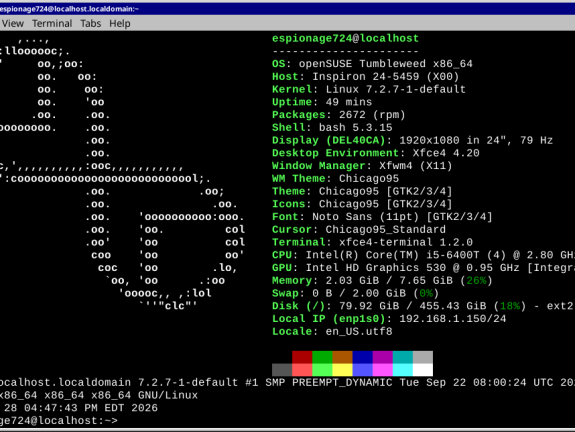This screenshot has width=575, height=432.
Task: Click the dark green color block
Action: point(322,357)
